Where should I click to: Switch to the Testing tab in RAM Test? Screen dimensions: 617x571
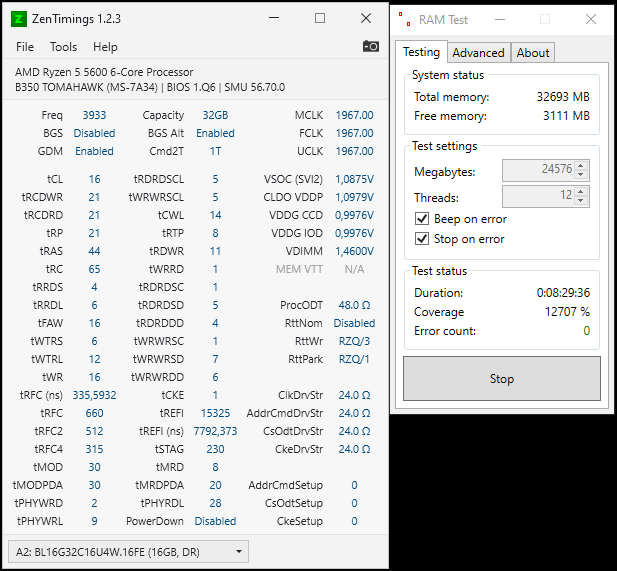click(421, 52)
